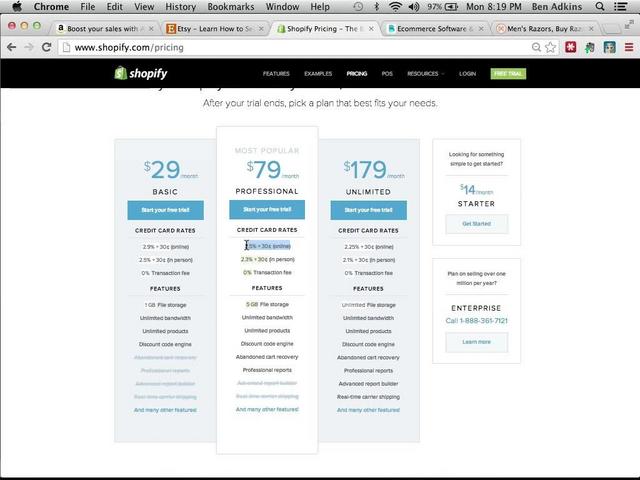The height and width of the screenshot is (480, 640).
Task: Click the green Free Trial button
Action: tap(508, 74)
